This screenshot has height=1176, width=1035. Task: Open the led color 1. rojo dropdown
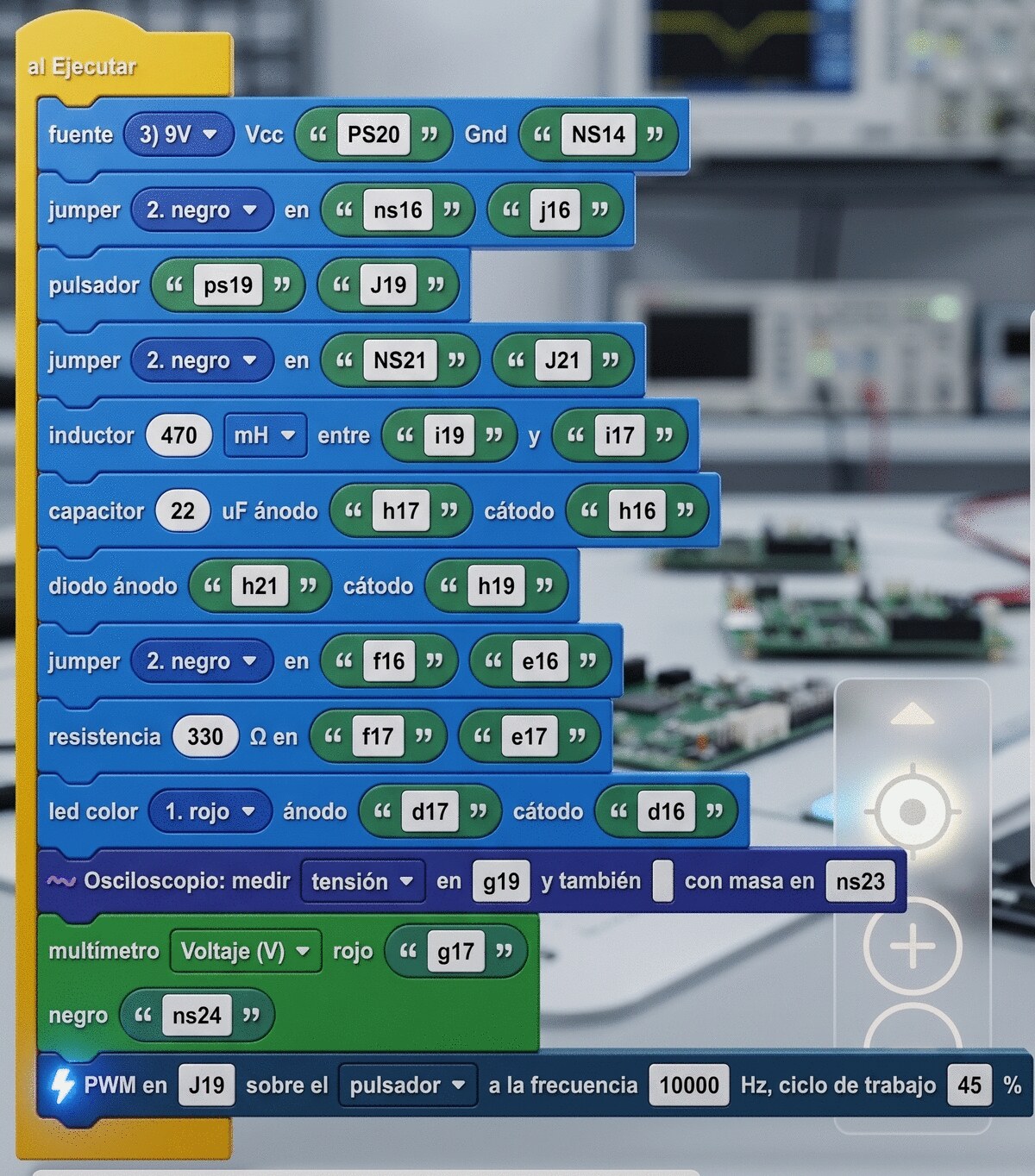[210, 811]
